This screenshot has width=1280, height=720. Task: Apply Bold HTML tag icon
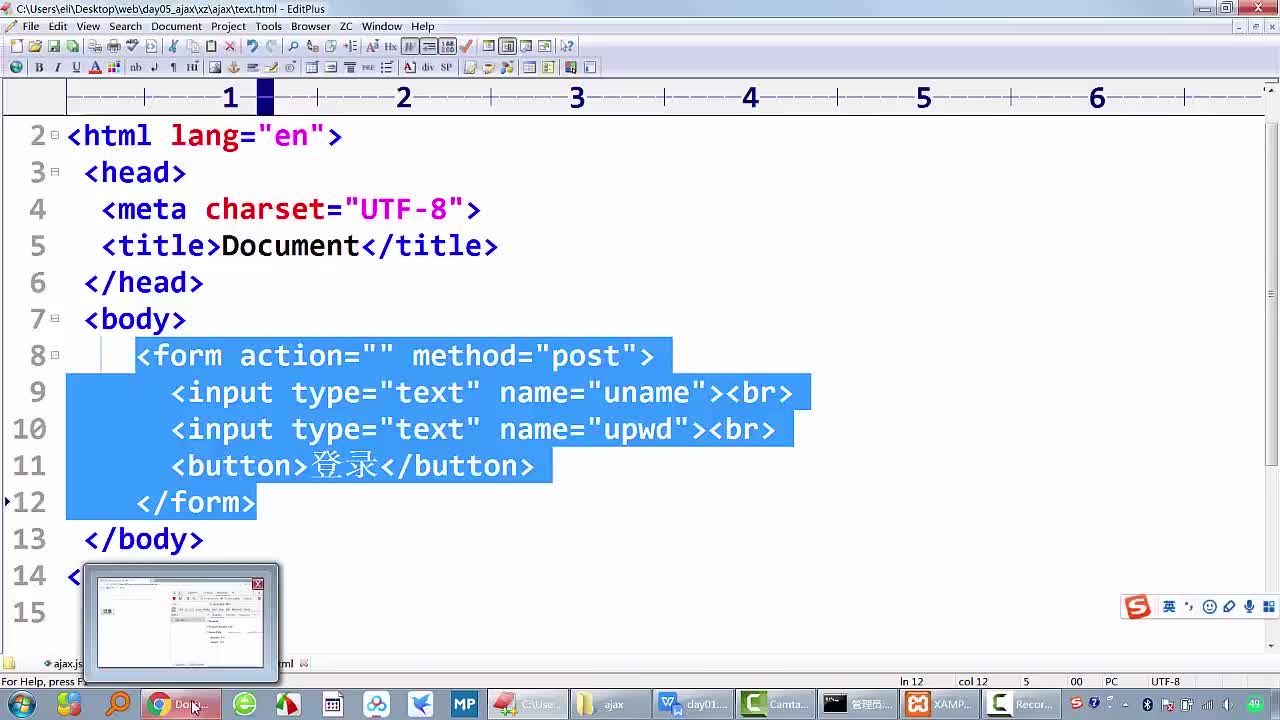pos(39,67)
